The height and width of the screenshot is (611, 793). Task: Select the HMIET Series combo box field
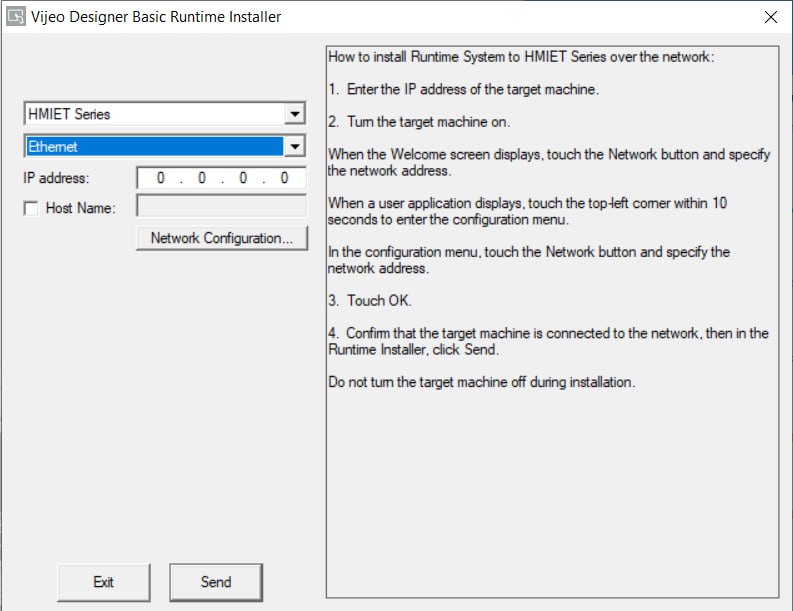click(x=164, y=114)
